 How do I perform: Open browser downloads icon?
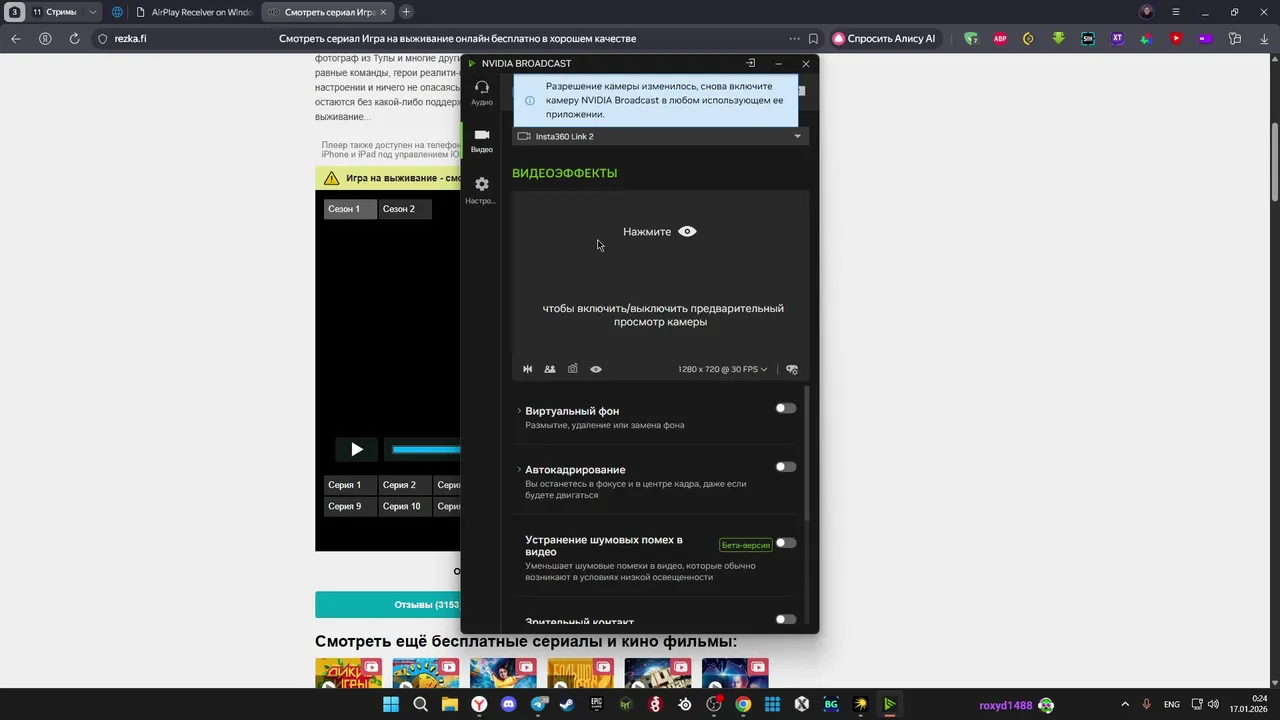[x=1263, y=39]
